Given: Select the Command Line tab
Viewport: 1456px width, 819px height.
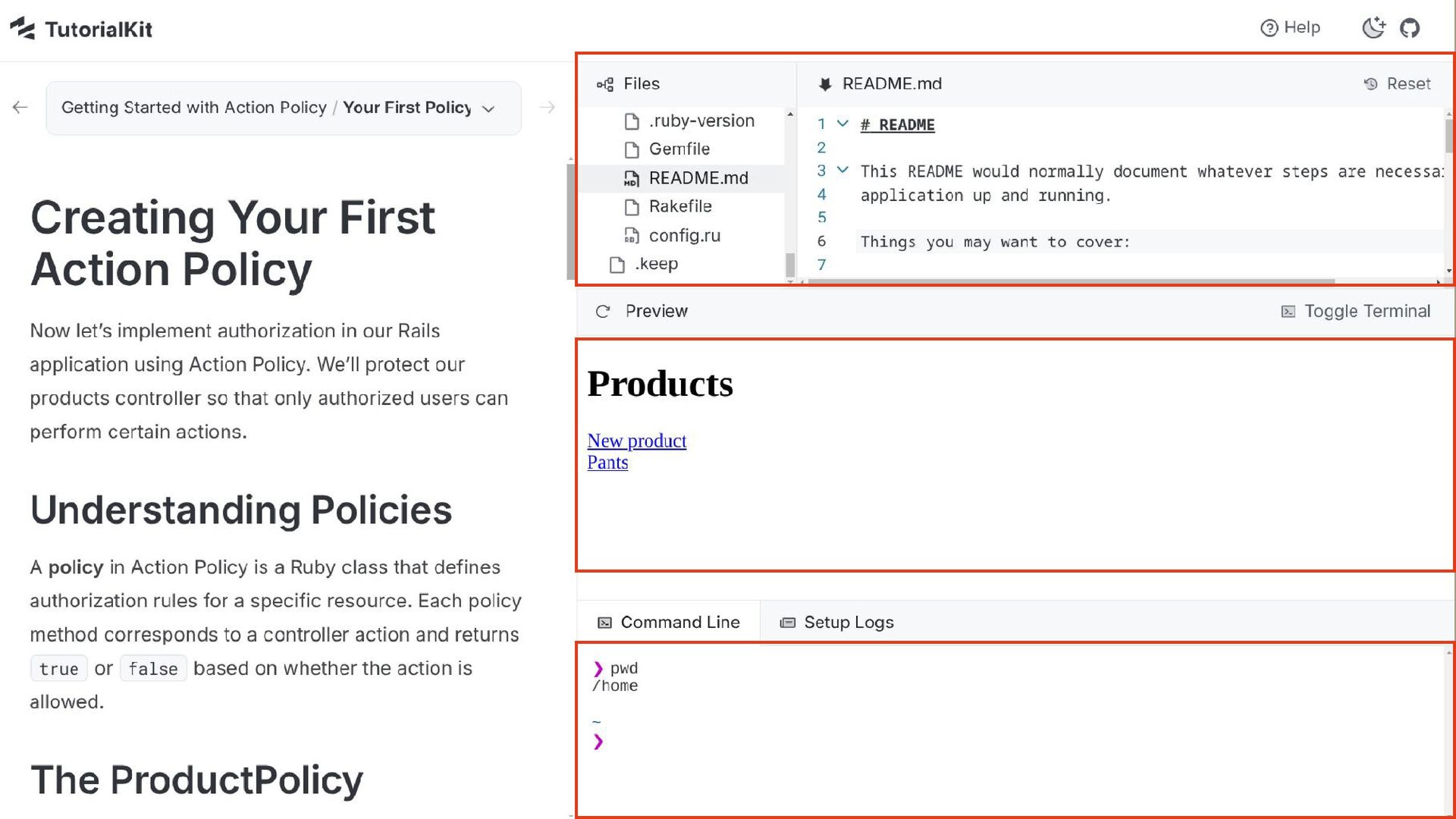Looking at the screenshot, I should [x=669, y=623].
